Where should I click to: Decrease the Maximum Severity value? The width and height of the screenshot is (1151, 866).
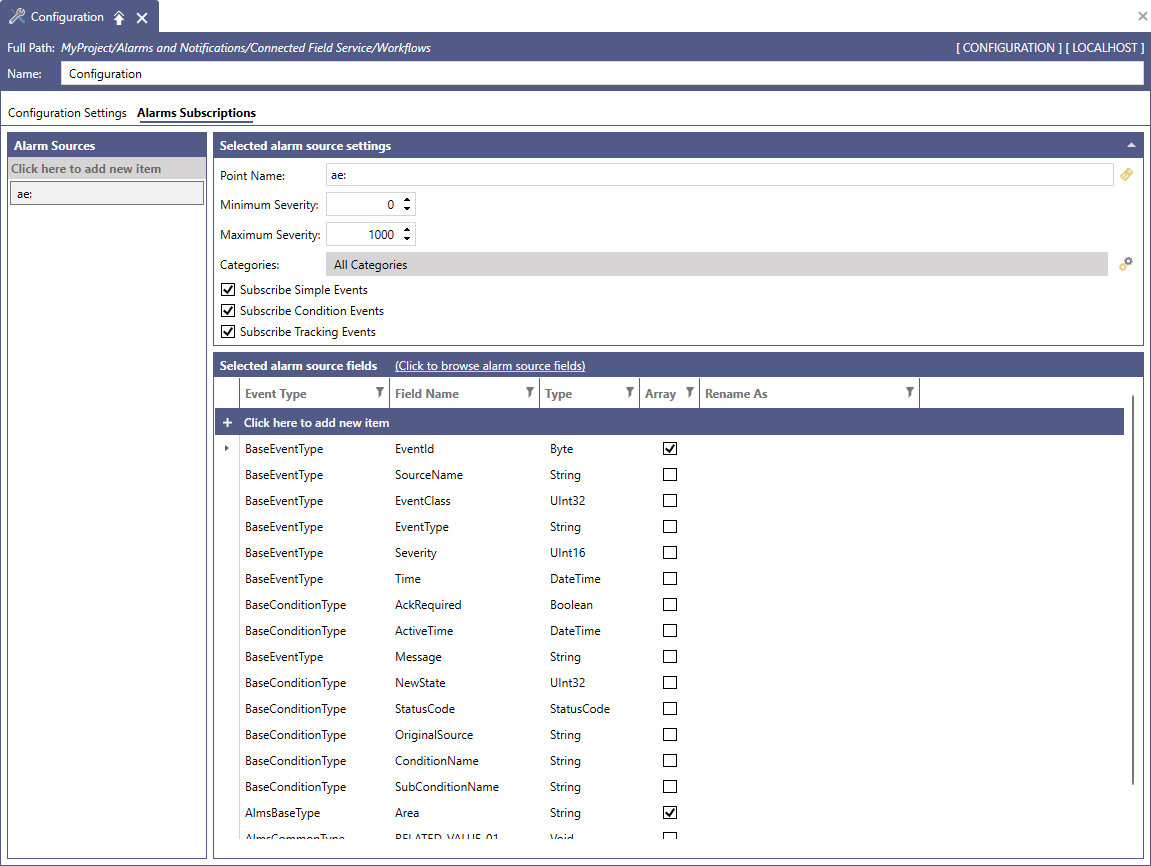click(407, 239)
